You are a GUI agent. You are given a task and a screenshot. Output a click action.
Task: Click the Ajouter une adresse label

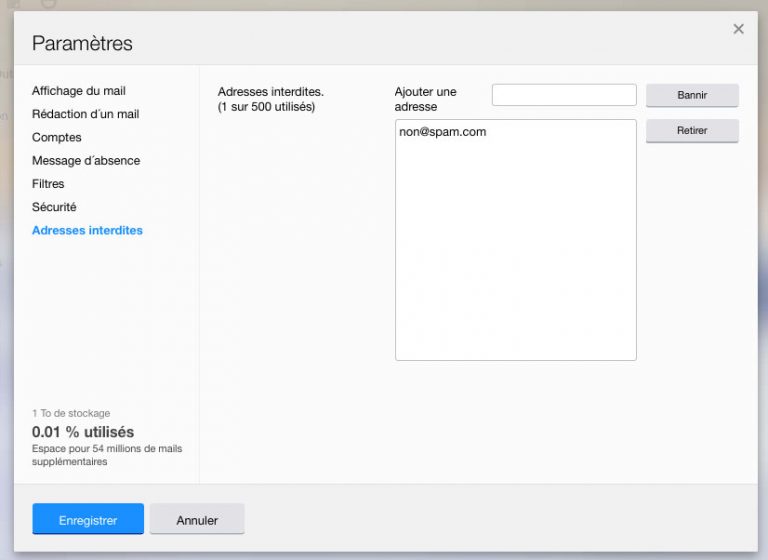(426, 99)
